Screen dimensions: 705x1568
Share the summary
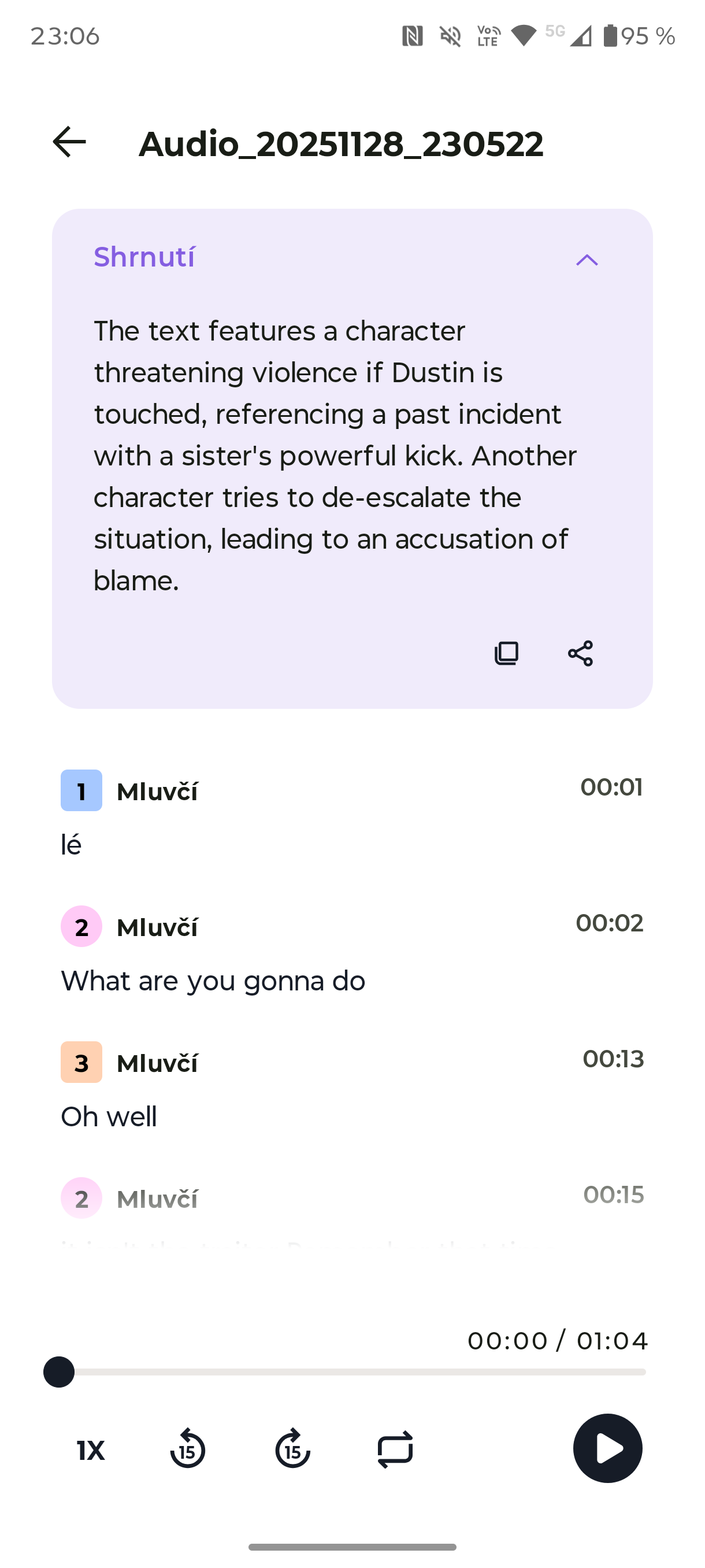pos(580,653)
